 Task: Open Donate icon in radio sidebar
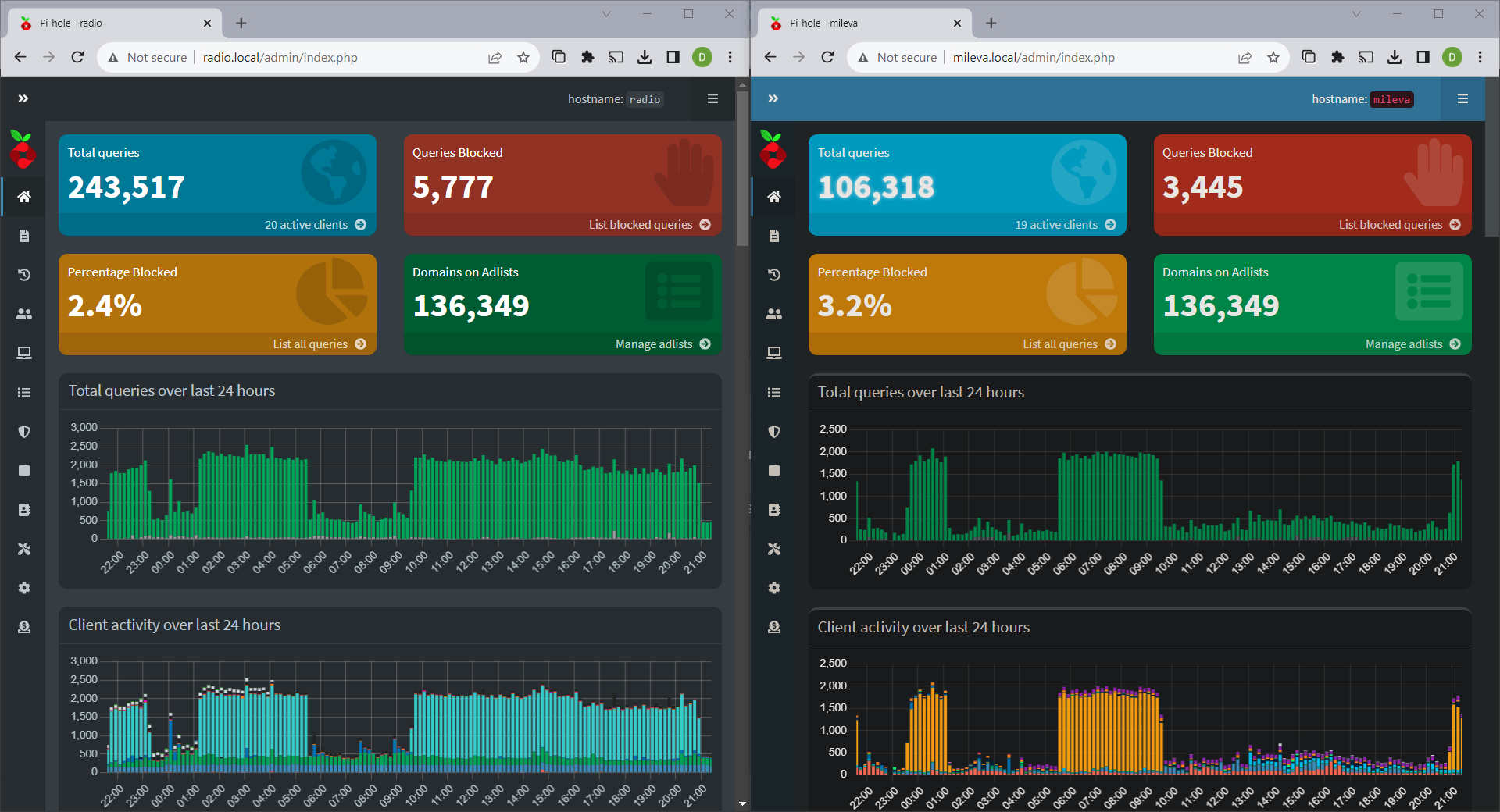pos(24,627)
